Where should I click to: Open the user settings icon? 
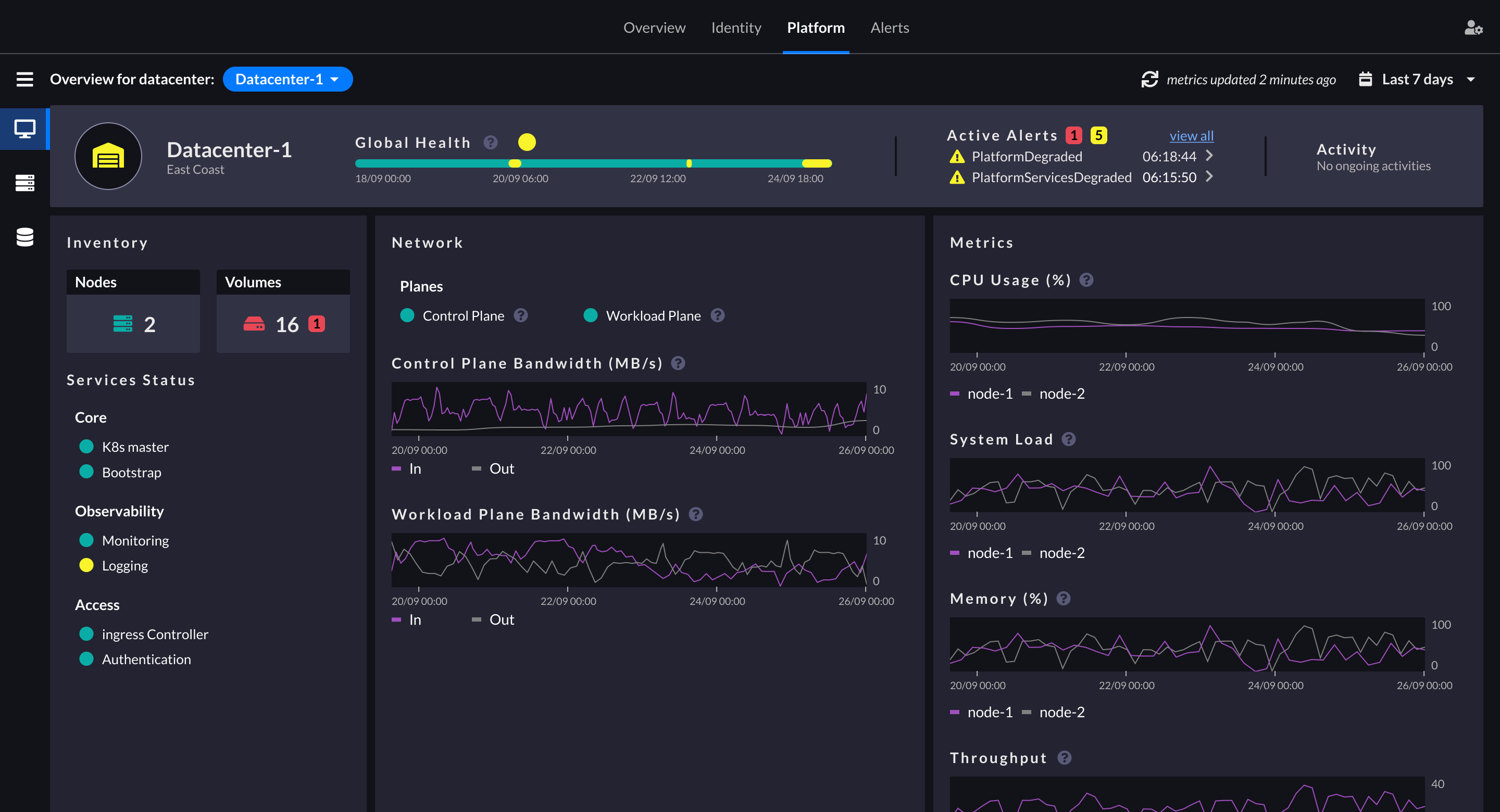tap(1473, 28)
